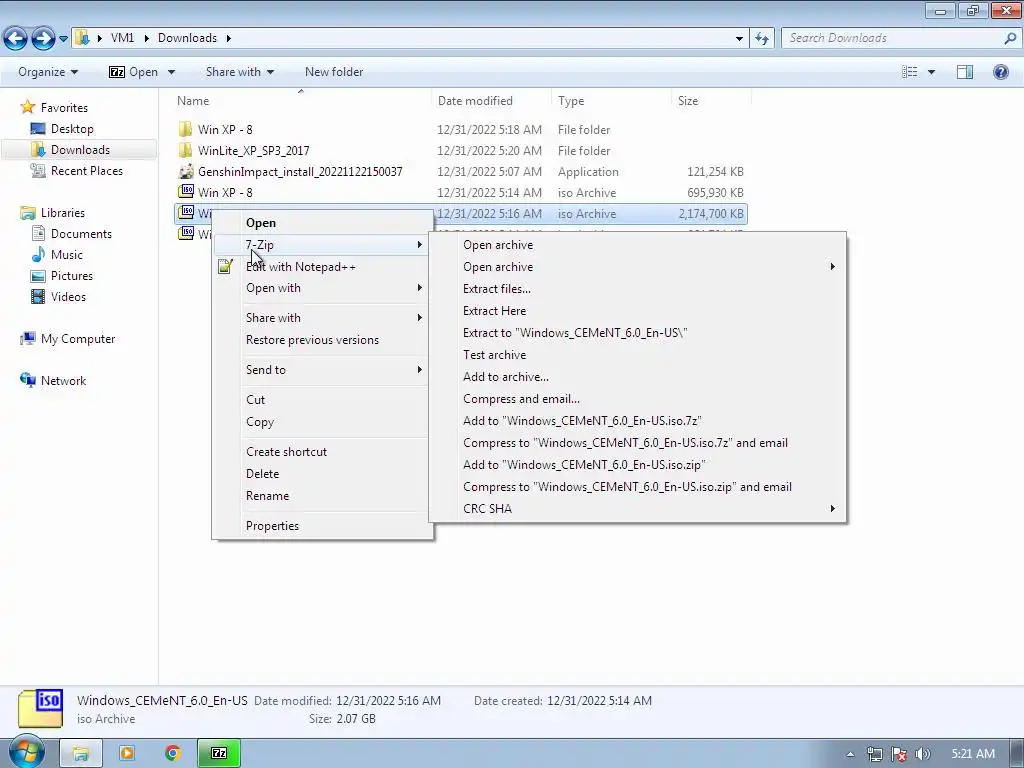Open the Windows Start orb

26,752
